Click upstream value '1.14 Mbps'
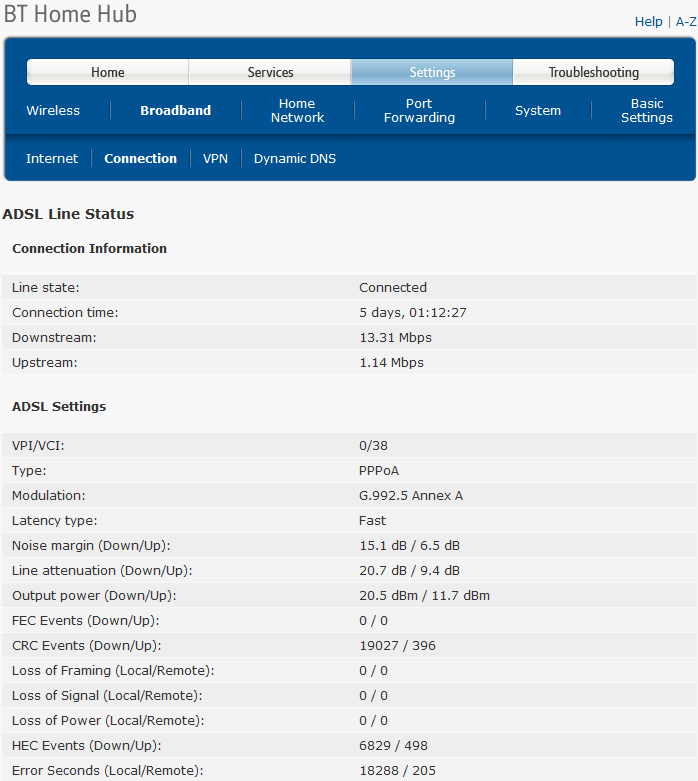 tap(392, 362)
